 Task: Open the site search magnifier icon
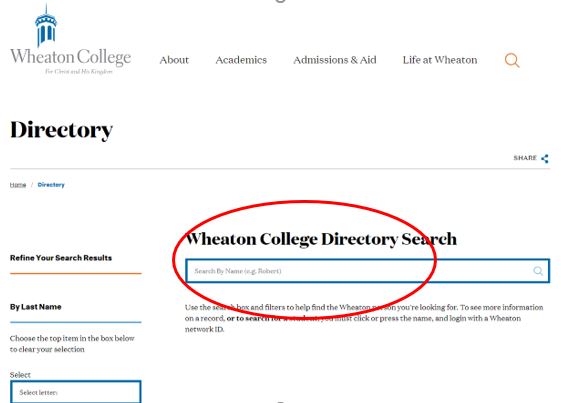[x=512, y=60]
